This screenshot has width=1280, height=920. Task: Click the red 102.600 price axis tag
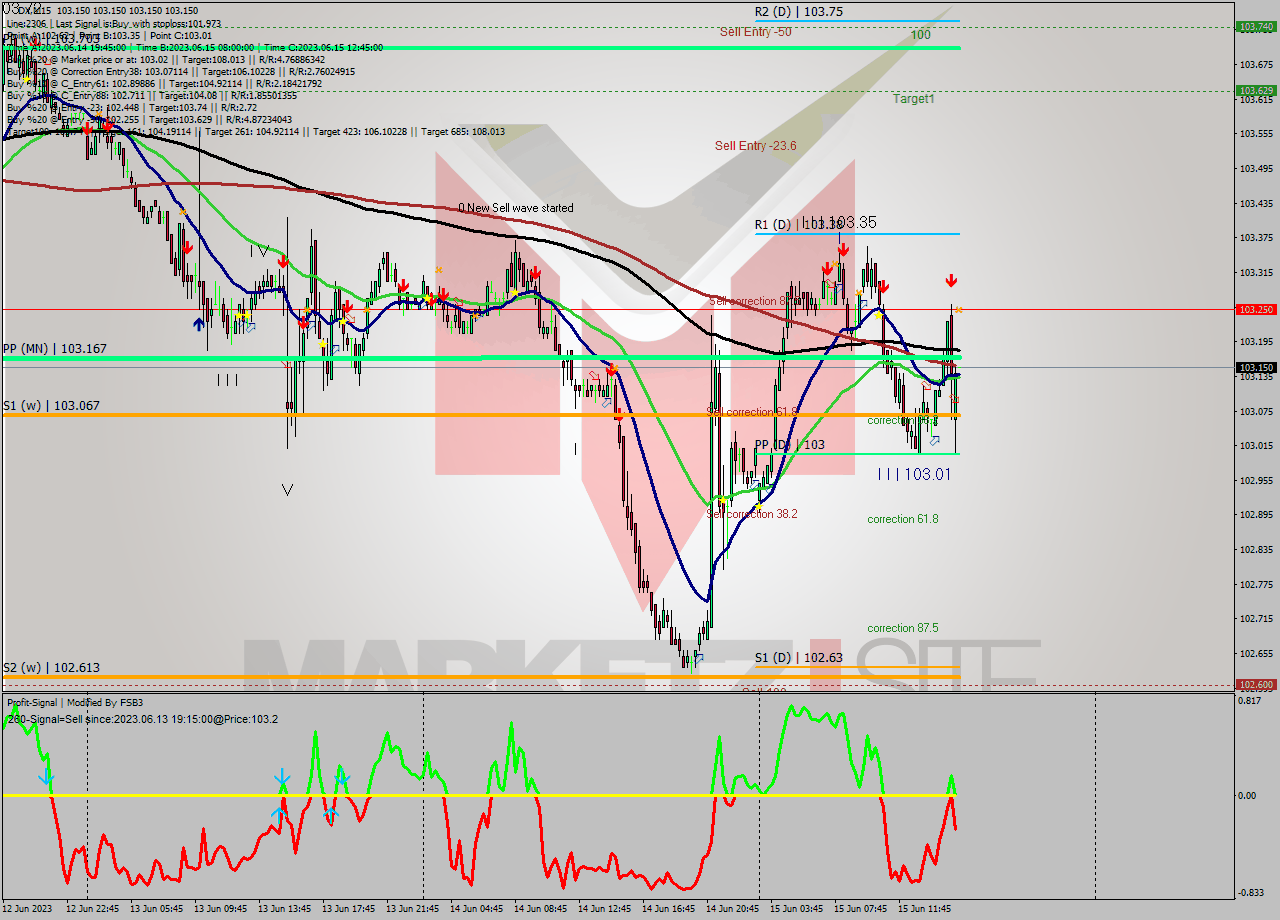point(1256,685)
